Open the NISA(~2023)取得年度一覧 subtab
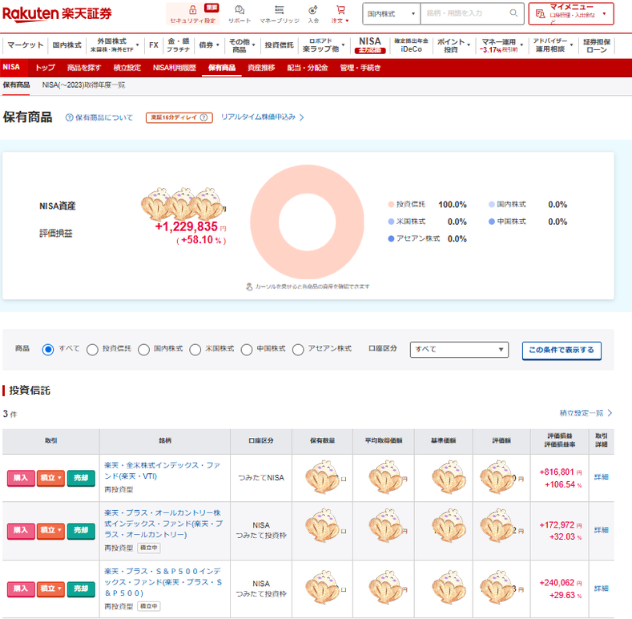The height and width of the screenshot is (619, 632). 83,85
